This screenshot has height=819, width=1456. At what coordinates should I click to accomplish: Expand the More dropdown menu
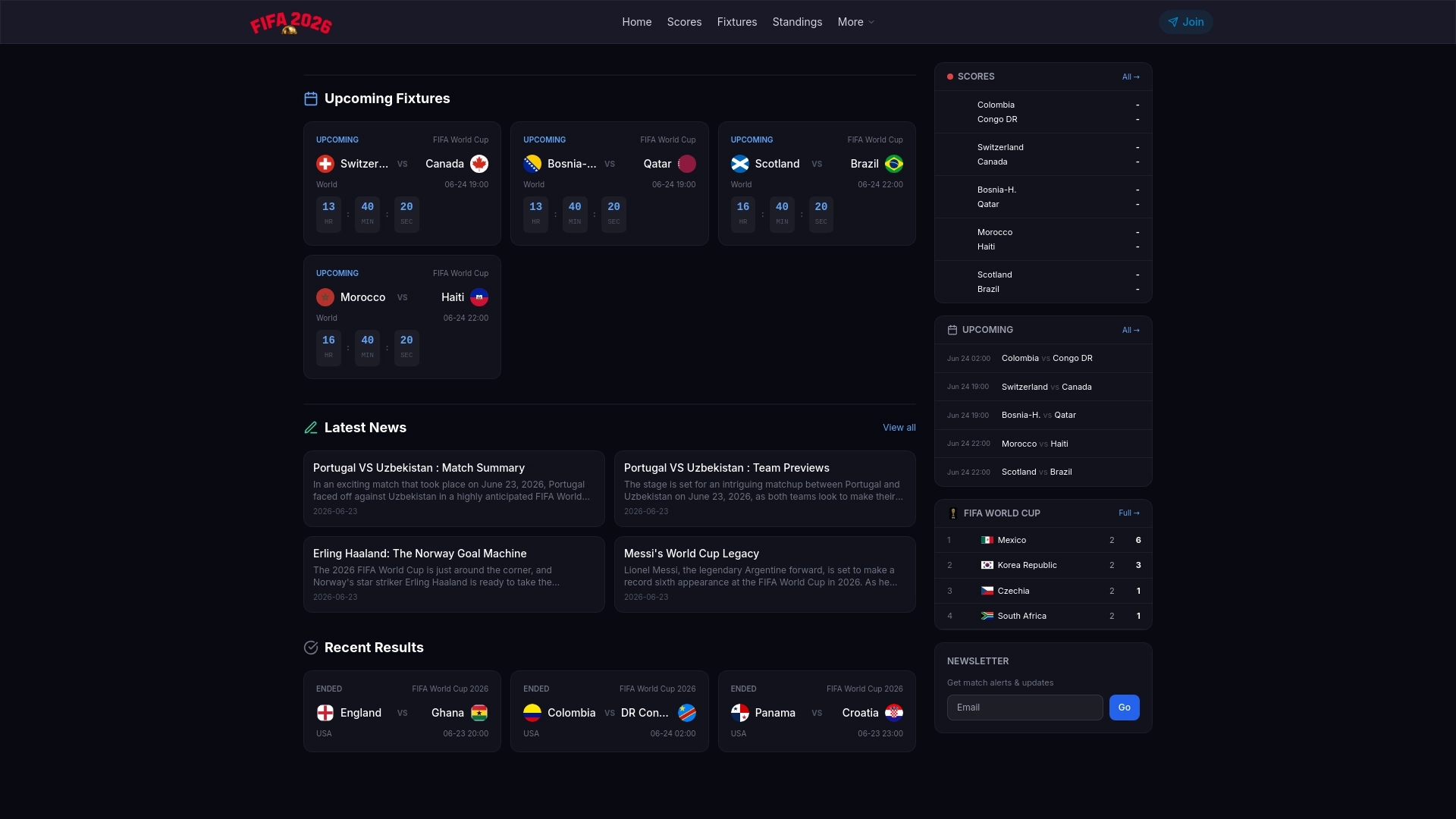point(856,22)
